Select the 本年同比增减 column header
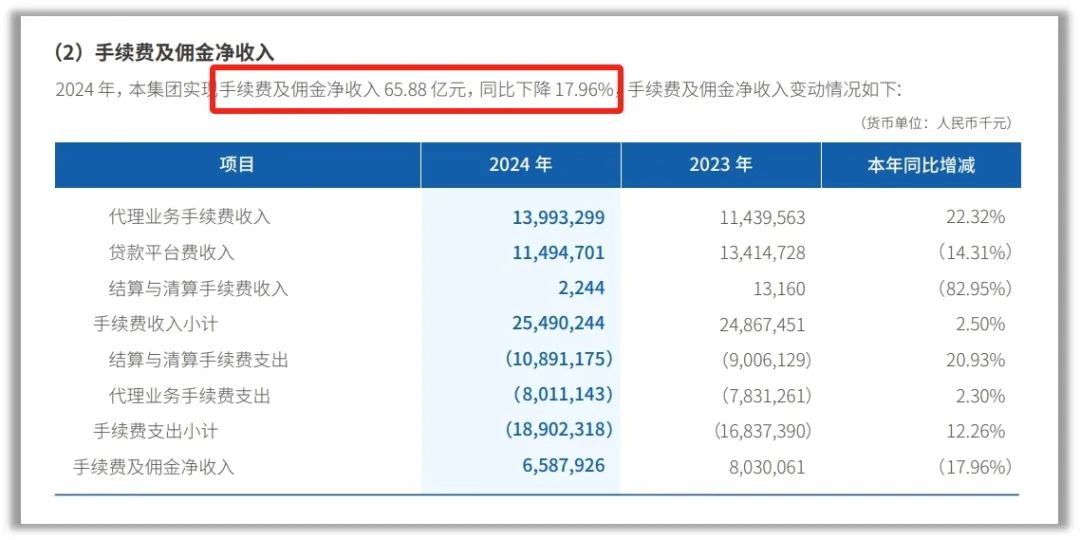1080x540 pixels. (x=921, y=165)
